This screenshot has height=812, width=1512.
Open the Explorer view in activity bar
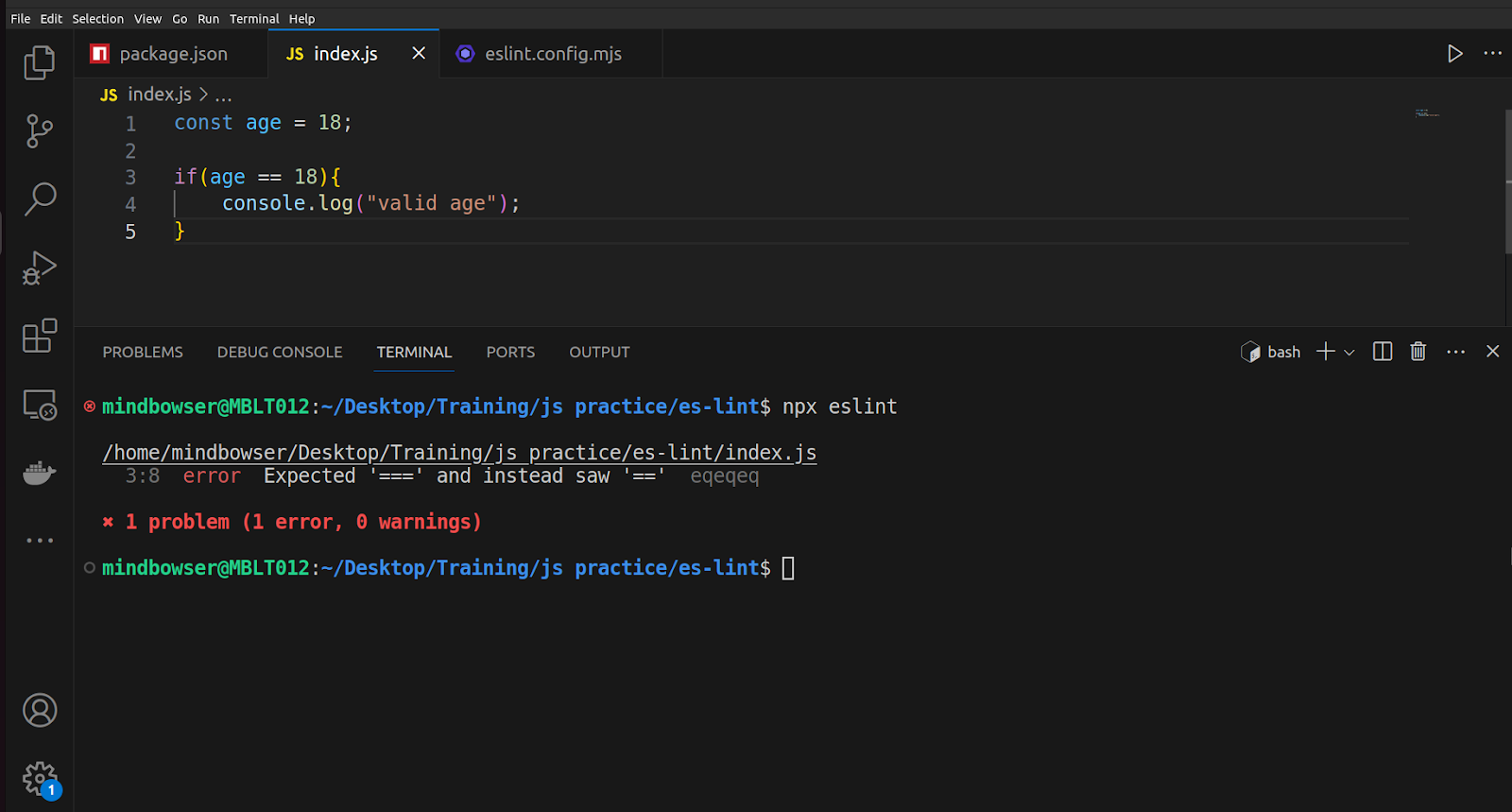[39, 63]
